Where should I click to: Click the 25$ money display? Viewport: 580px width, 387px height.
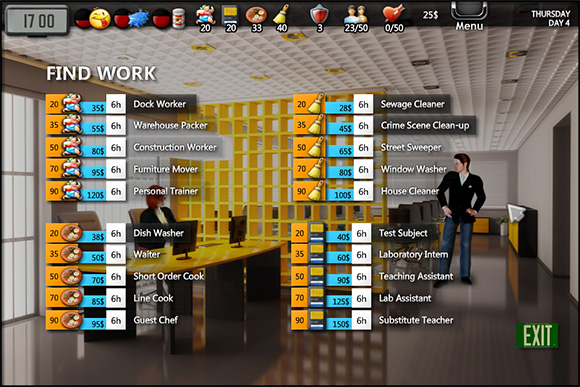[431, 15]
